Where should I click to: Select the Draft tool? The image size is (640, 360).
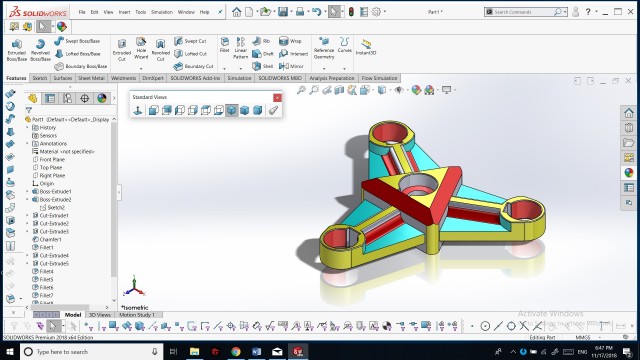coord(262,53)
